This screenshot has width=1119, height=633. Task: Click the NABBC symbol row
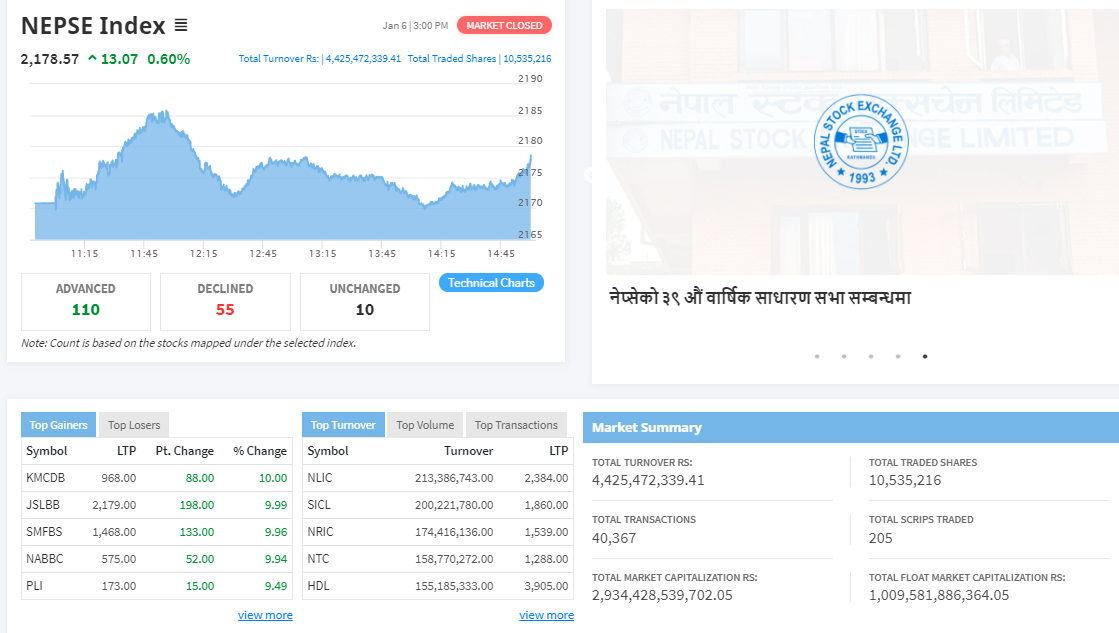[x=157, y=559]
